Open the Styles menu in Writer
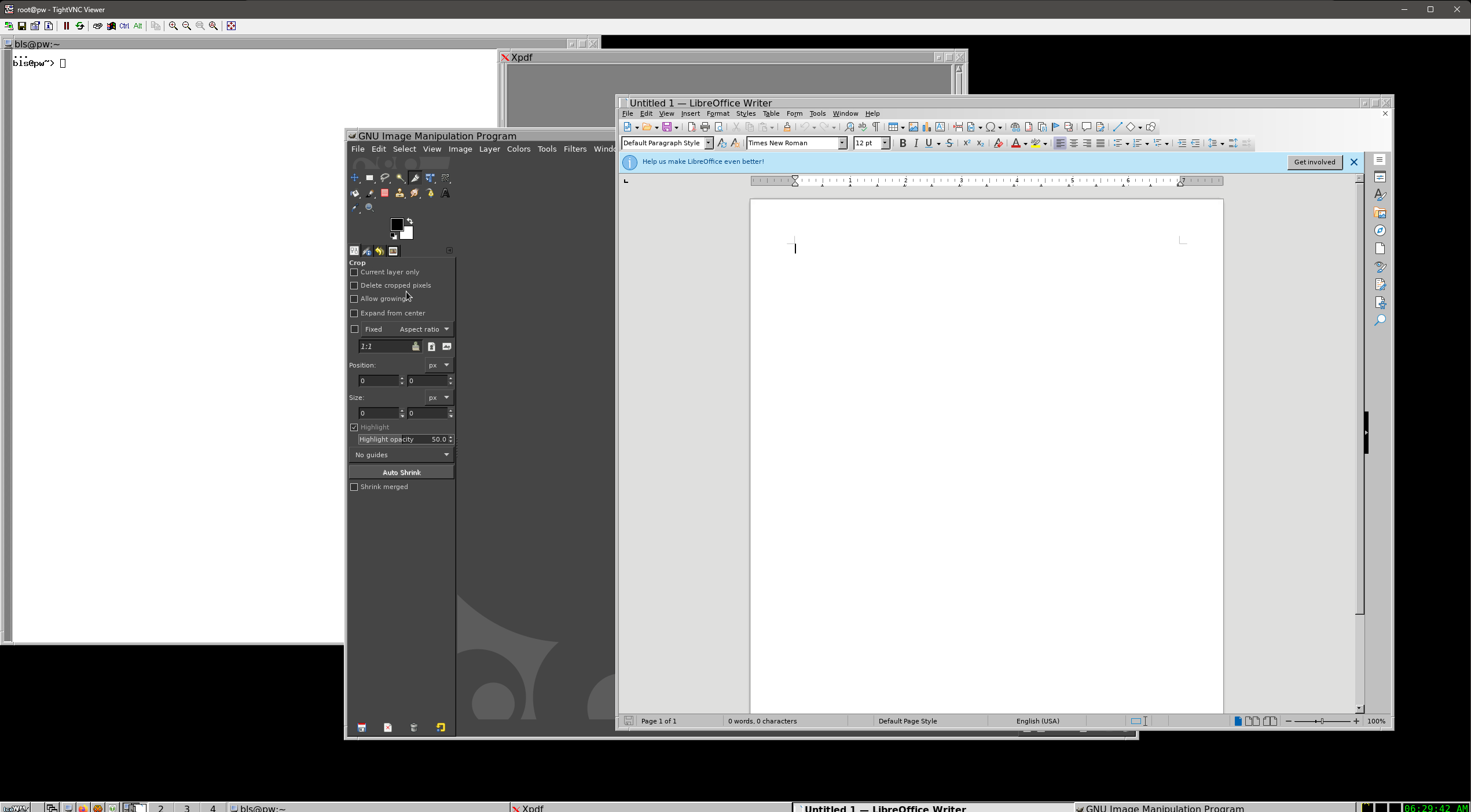The width and height of the screenshot is (1471, 812). 746,113
